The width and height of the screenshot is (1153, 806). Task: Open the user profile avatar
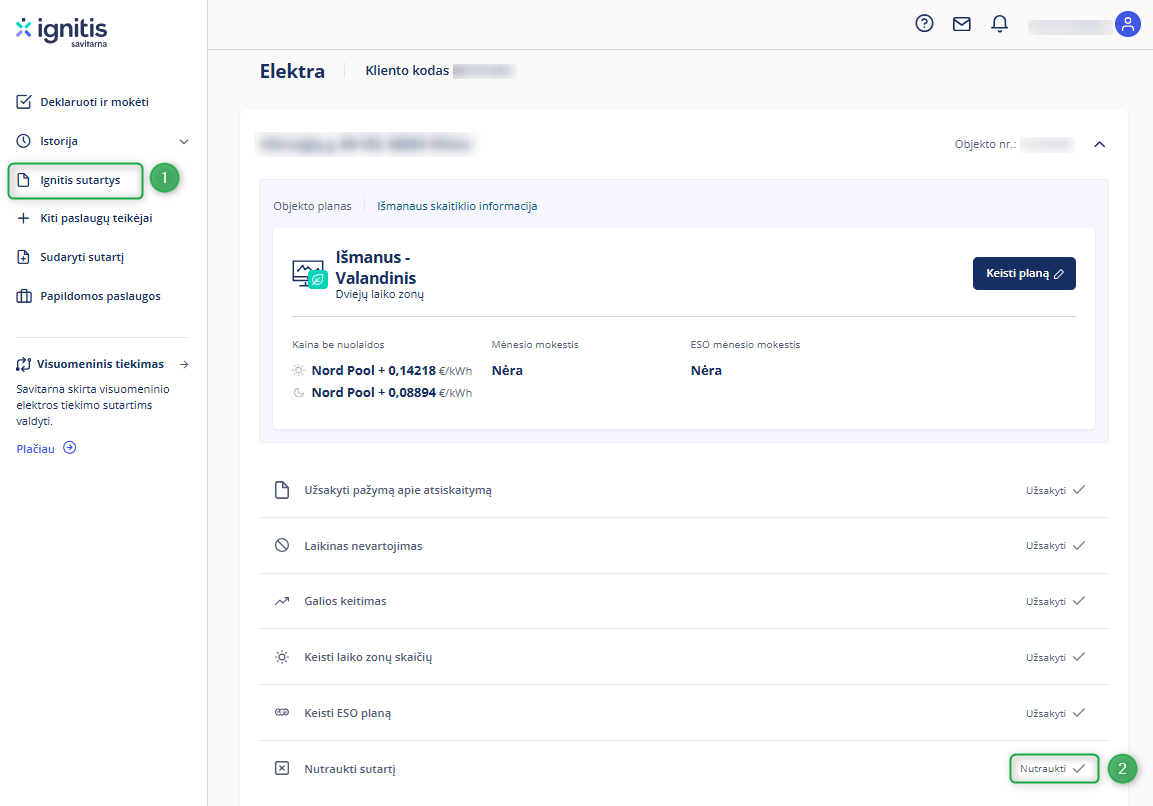pos(1127,24)
